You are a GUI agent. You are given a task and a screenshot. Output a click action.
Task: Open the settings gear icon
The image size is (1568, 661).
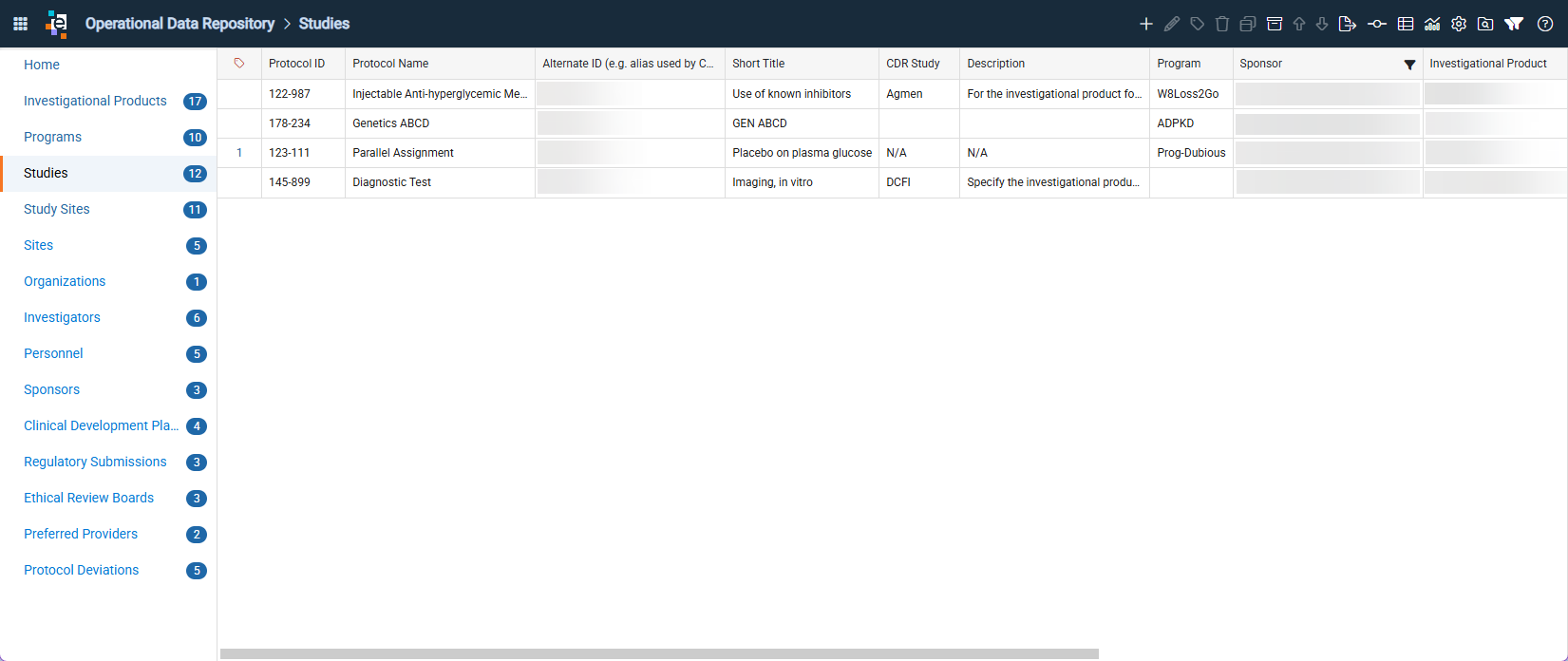(x=1459, y=24)
